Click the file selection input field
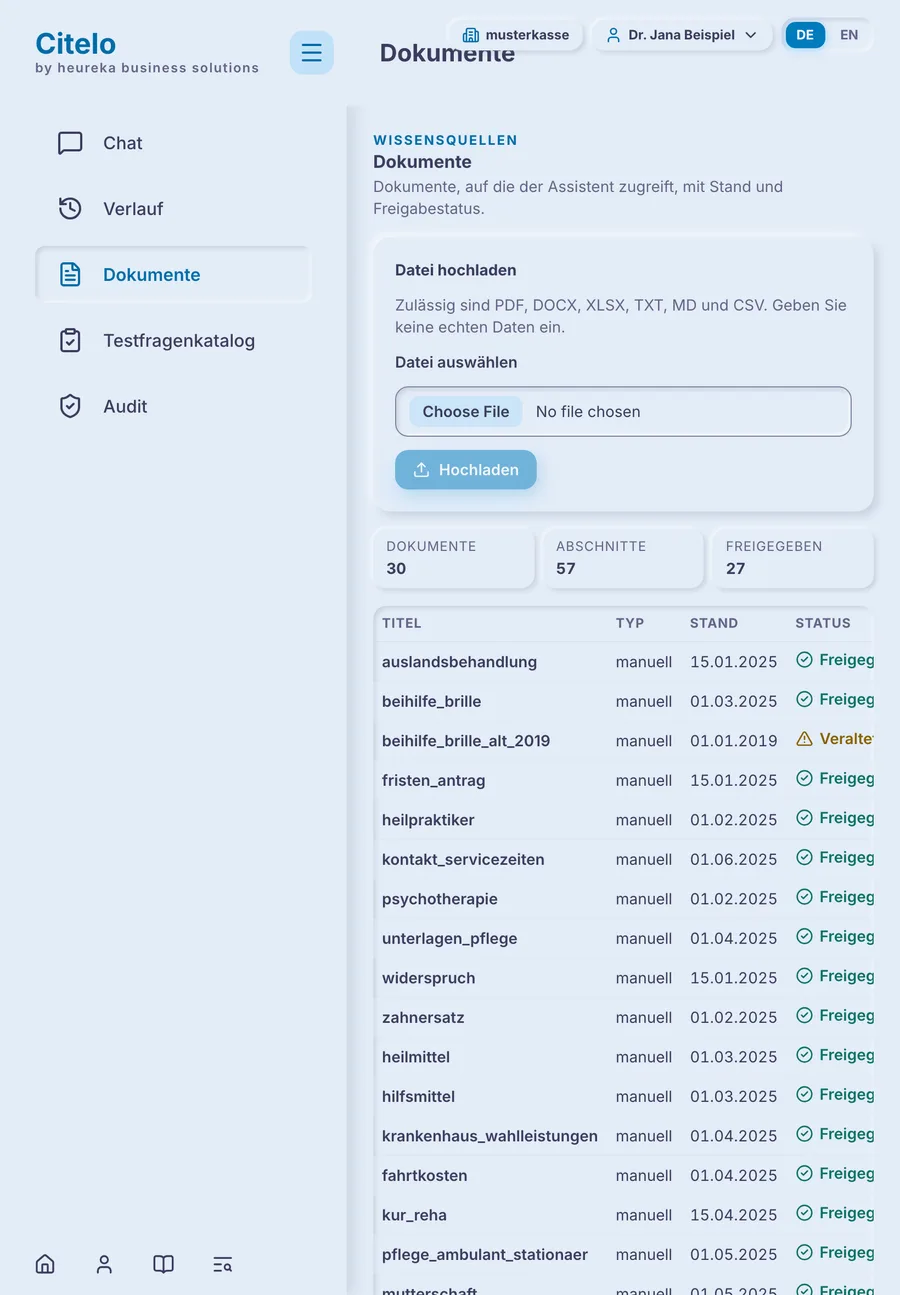This screenshot has width=900, height=1295. point(623,412)
